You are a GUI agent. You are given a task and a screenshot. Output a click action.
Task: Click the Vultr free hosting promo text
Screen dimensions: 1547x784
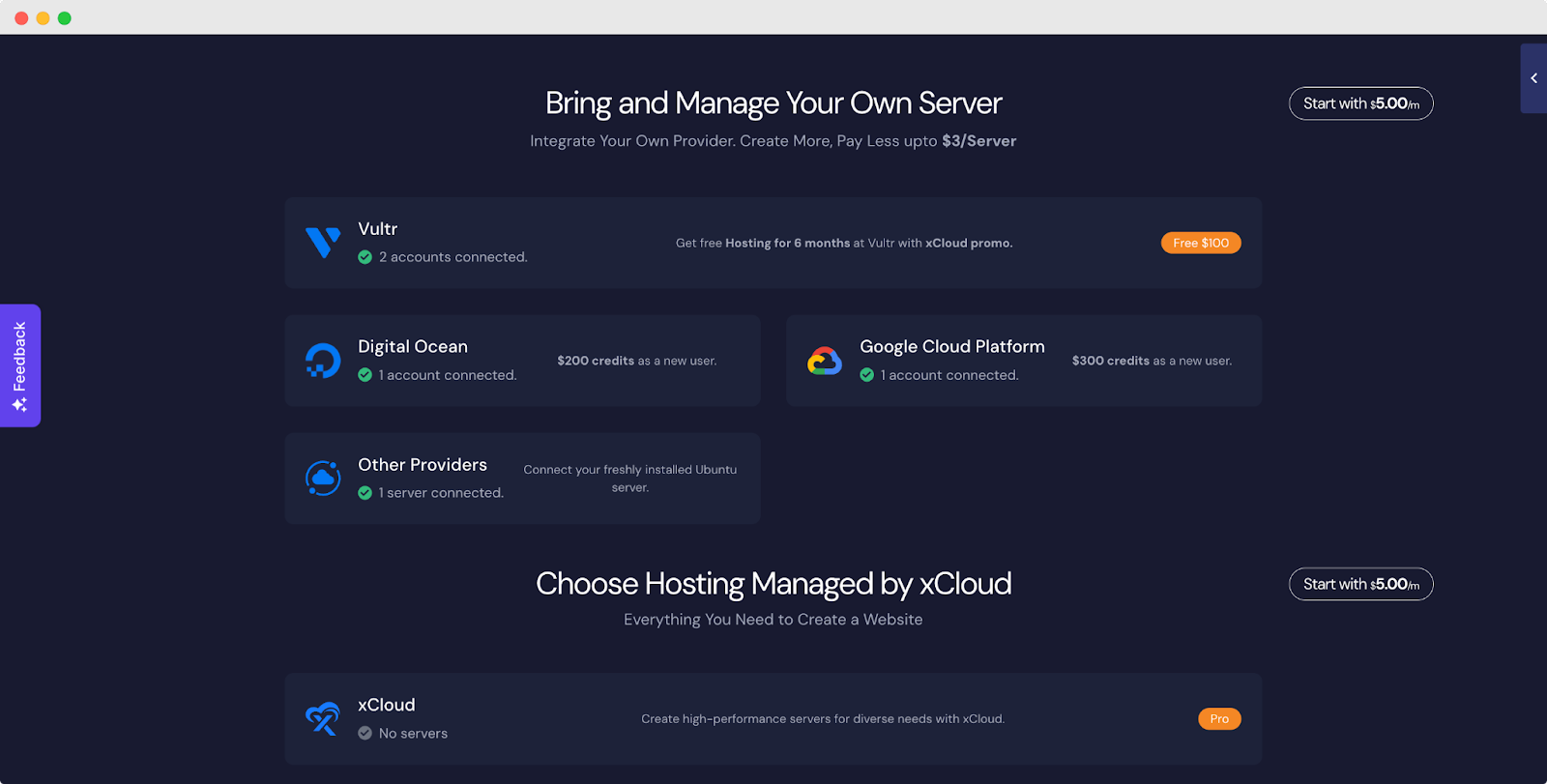(844, 244)
